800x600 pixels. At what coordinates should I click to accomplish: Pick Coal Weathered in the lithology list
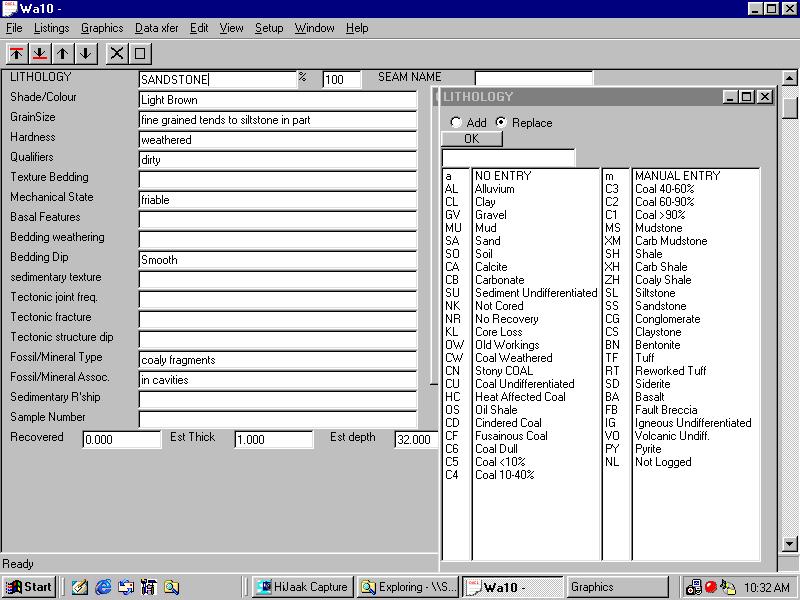513,358
